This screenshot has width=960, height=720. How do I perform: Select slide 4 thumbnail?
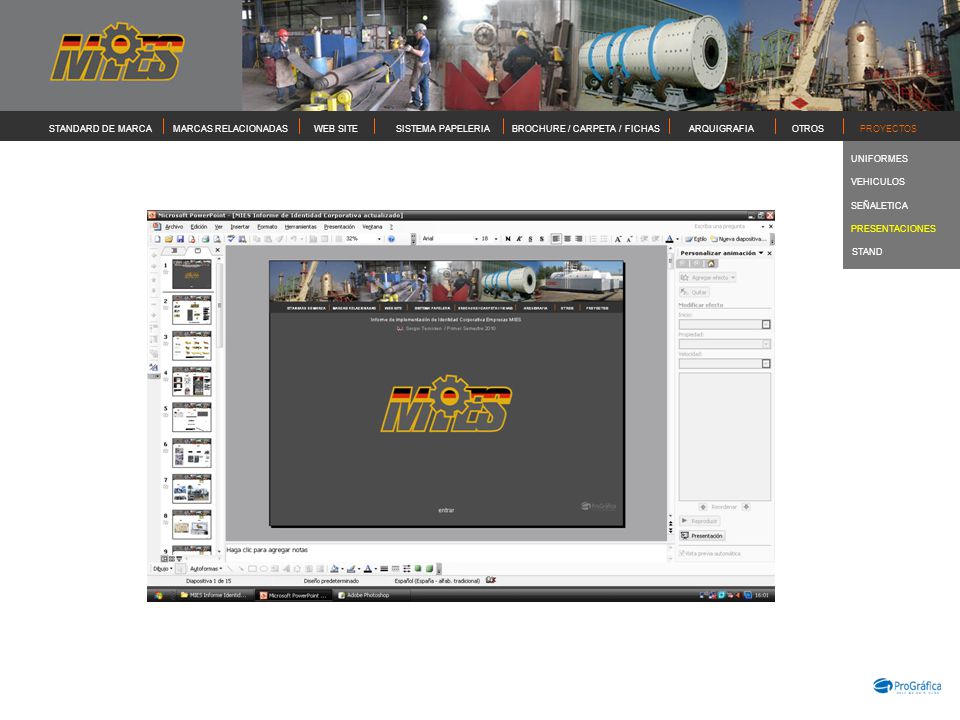point(192,381)
